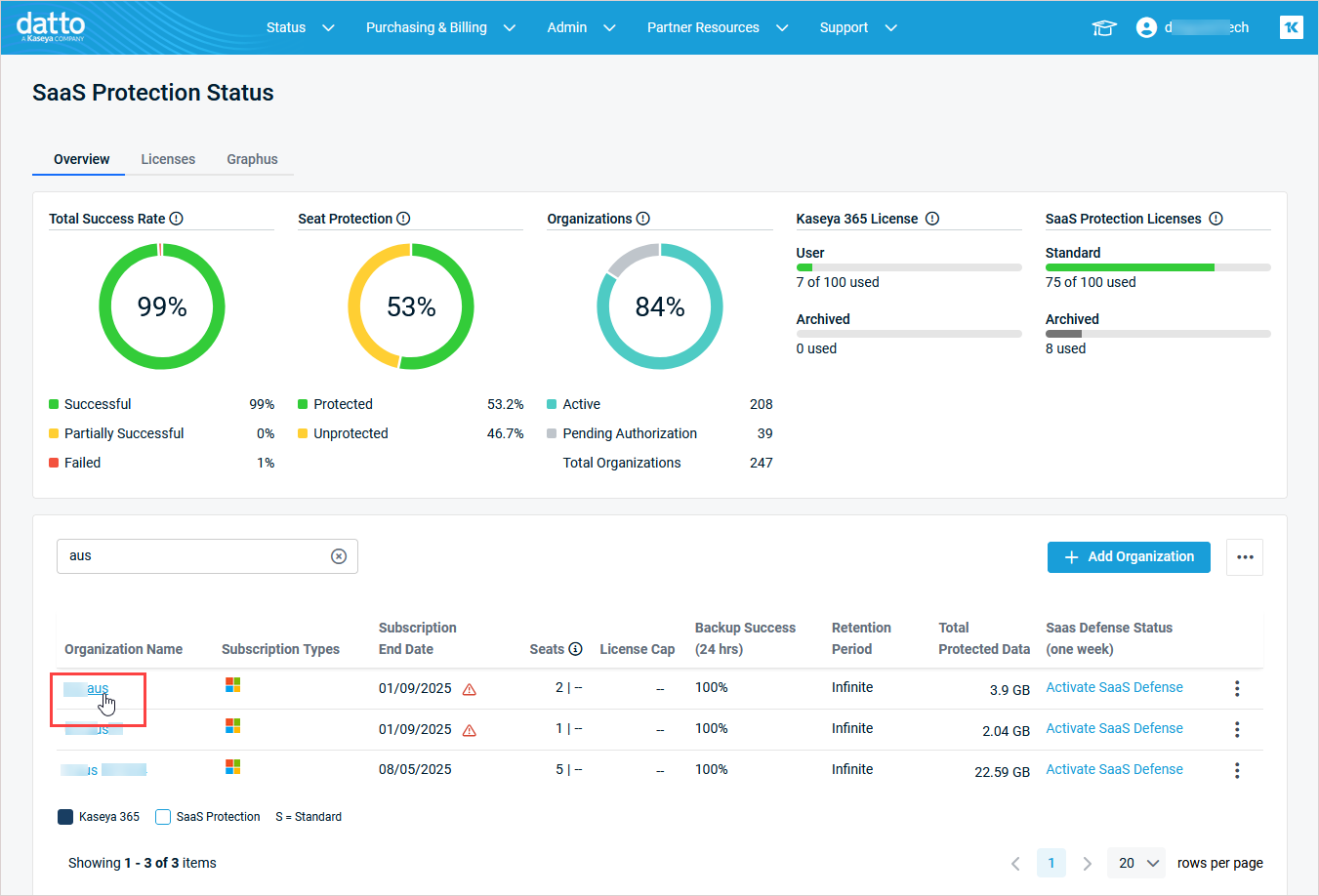
Task: Click the SaaS Protection legend swatch
Action: coord(163,817)
